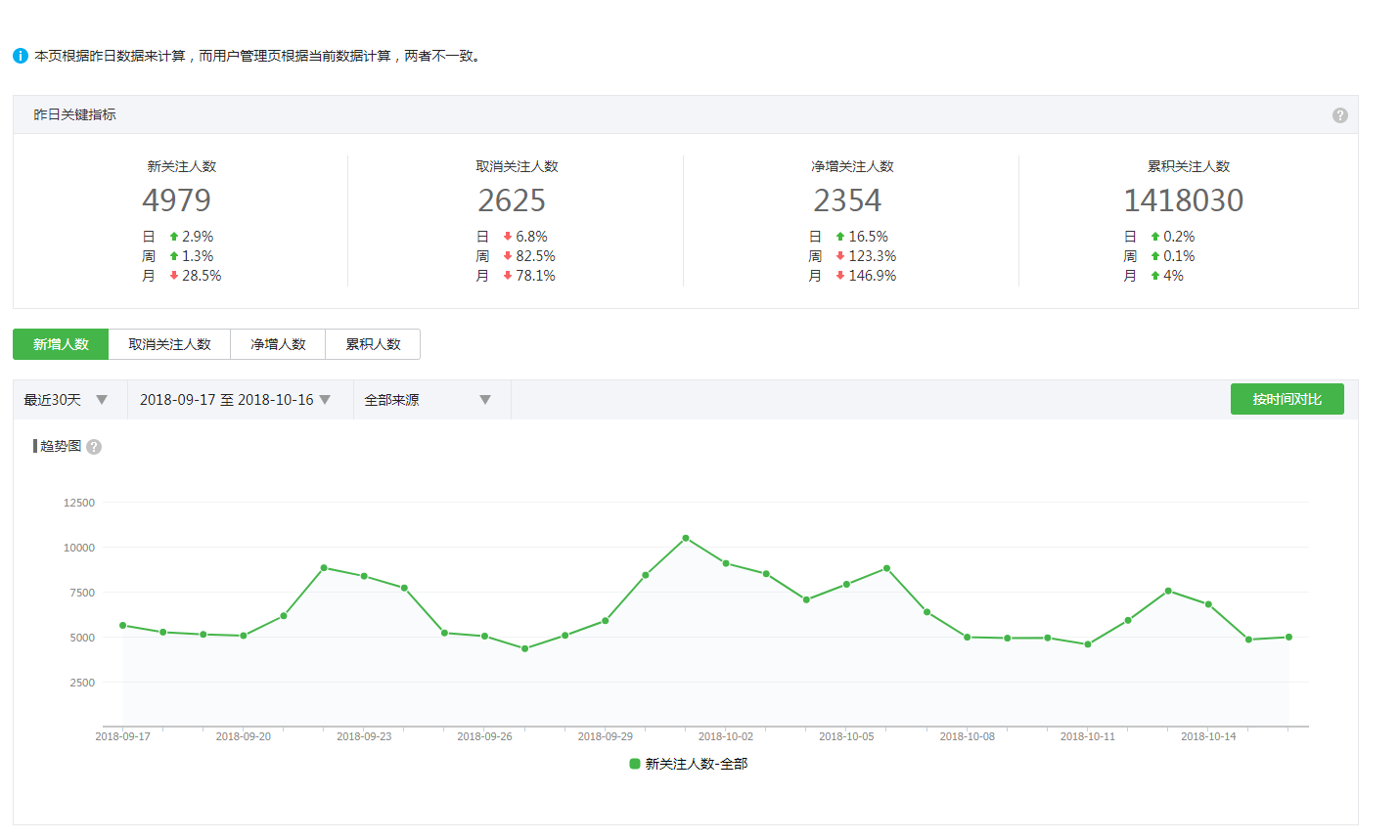This screenshot has height=840, width=1400.
Task: Click the first data point at 2018-09-17
Action: coord(122,626)
